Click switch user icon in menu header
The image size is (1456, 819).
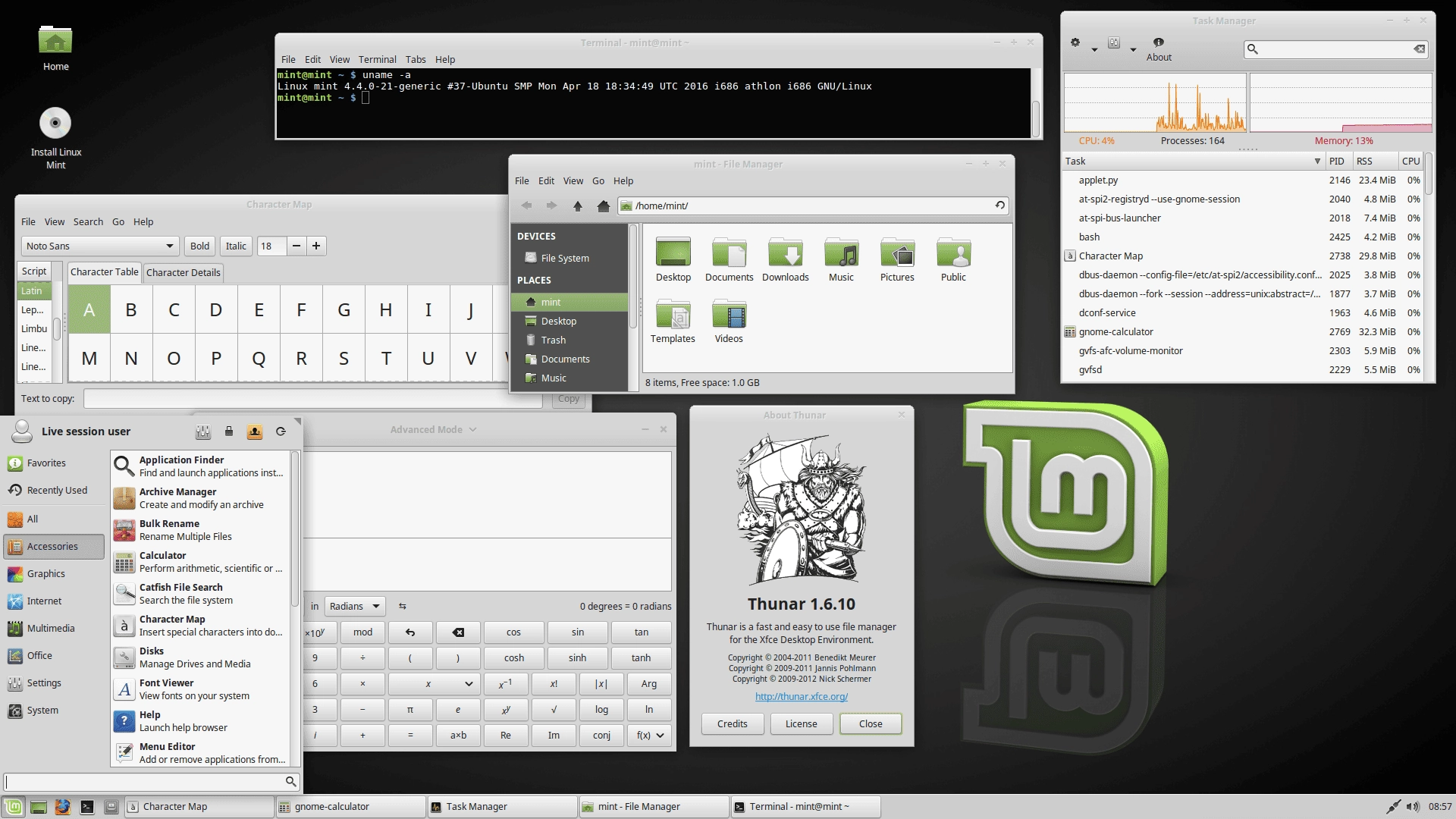tap(255, 431)
